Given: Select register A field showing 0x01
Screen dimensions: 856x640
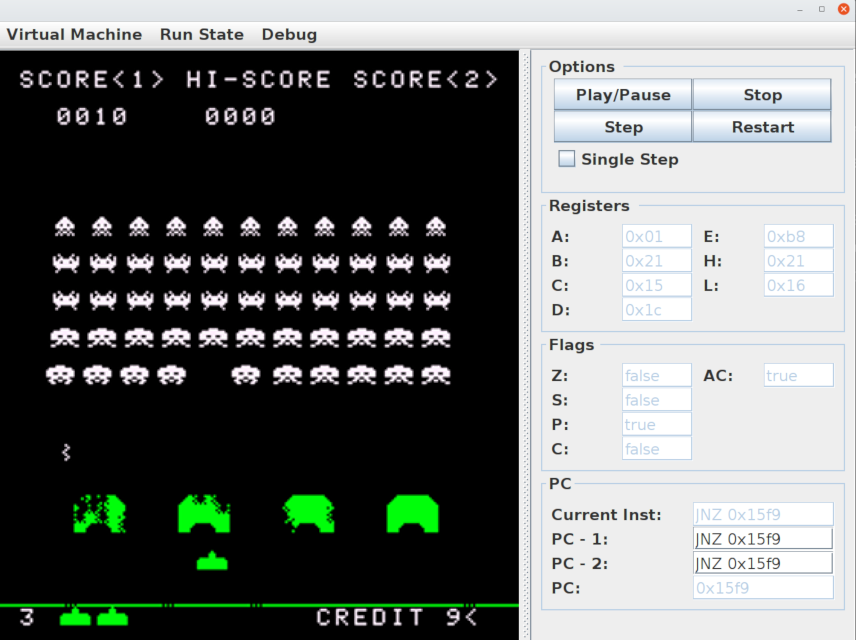Looking at the screenshot, I should (x=656, y=236).
